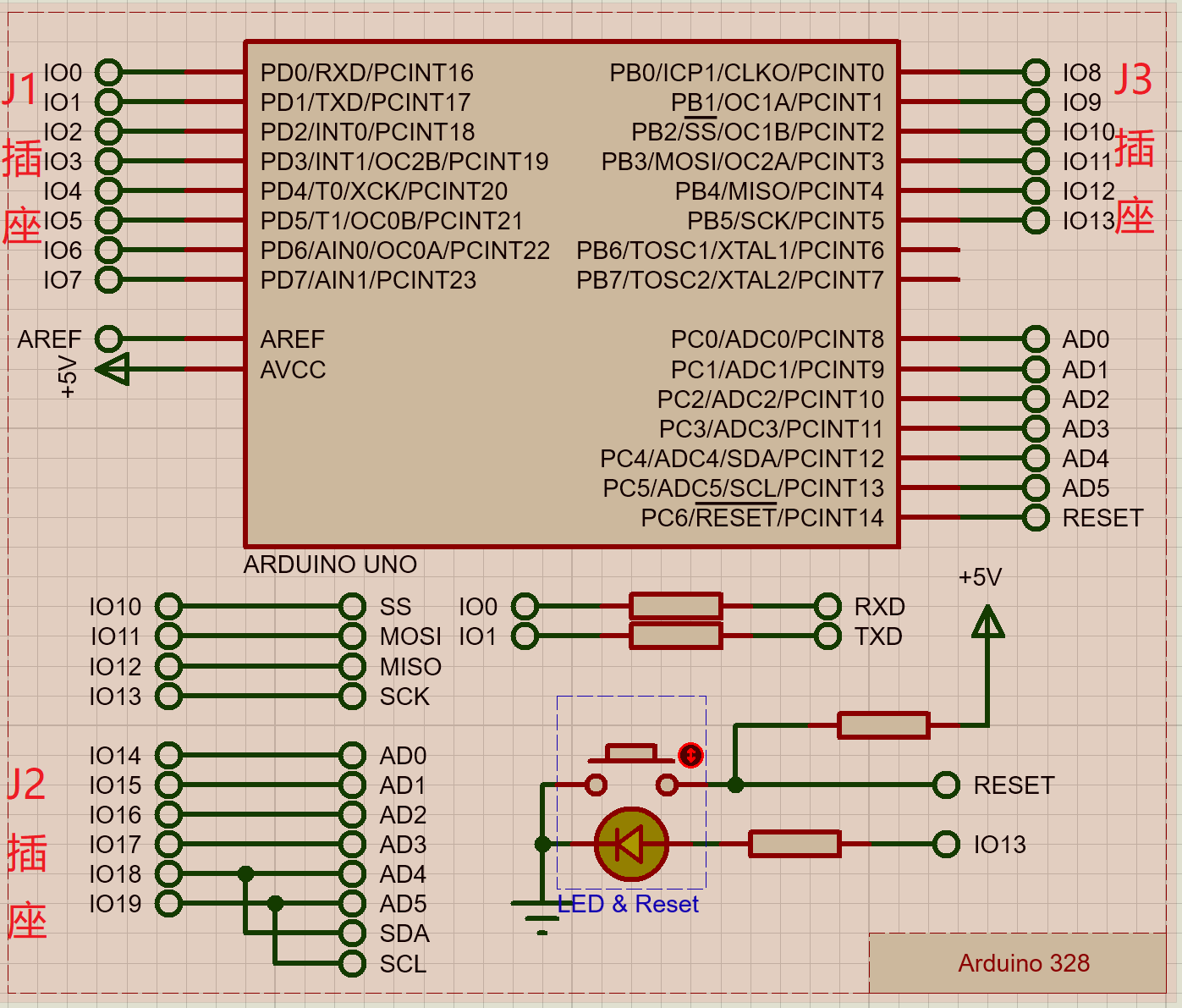Toggle the red button actuator marker
Screen dimensions: 1182x1008
point(690,755)
